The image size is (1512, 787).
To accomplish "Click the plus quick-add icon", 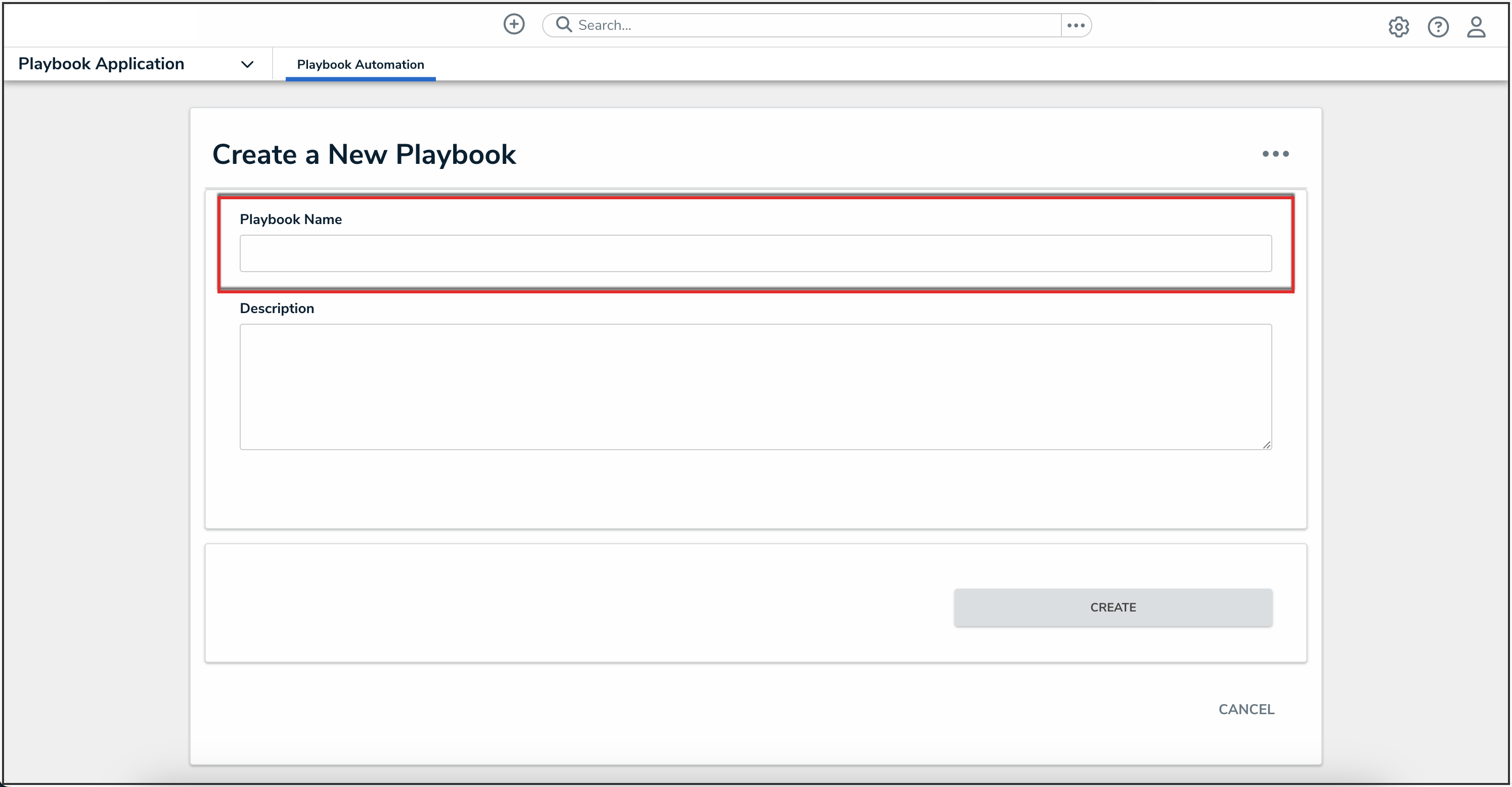I will click(x=514, y=25).
